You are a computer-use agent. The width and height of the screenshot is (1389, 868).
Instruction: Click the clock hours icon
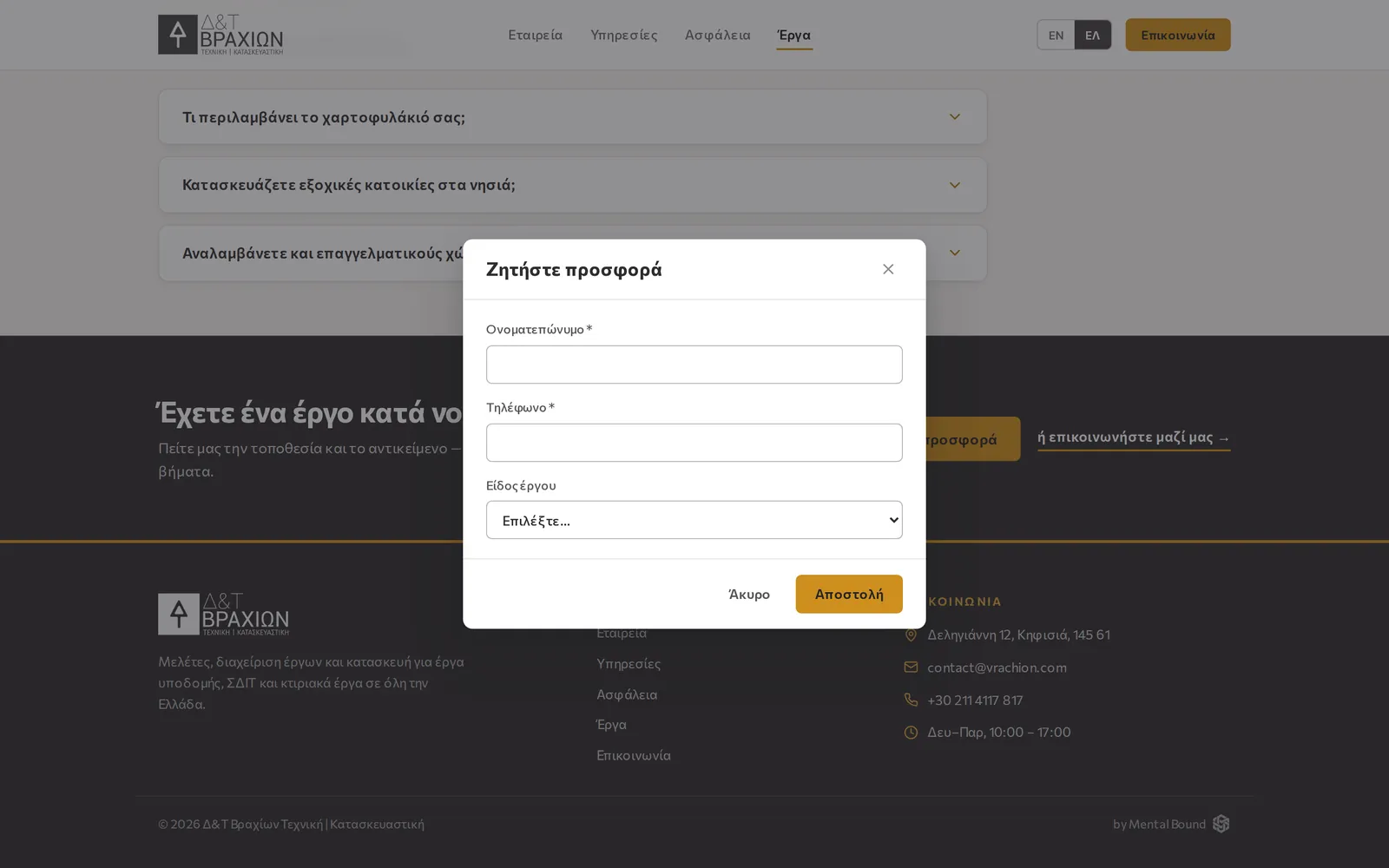(911, 733)
